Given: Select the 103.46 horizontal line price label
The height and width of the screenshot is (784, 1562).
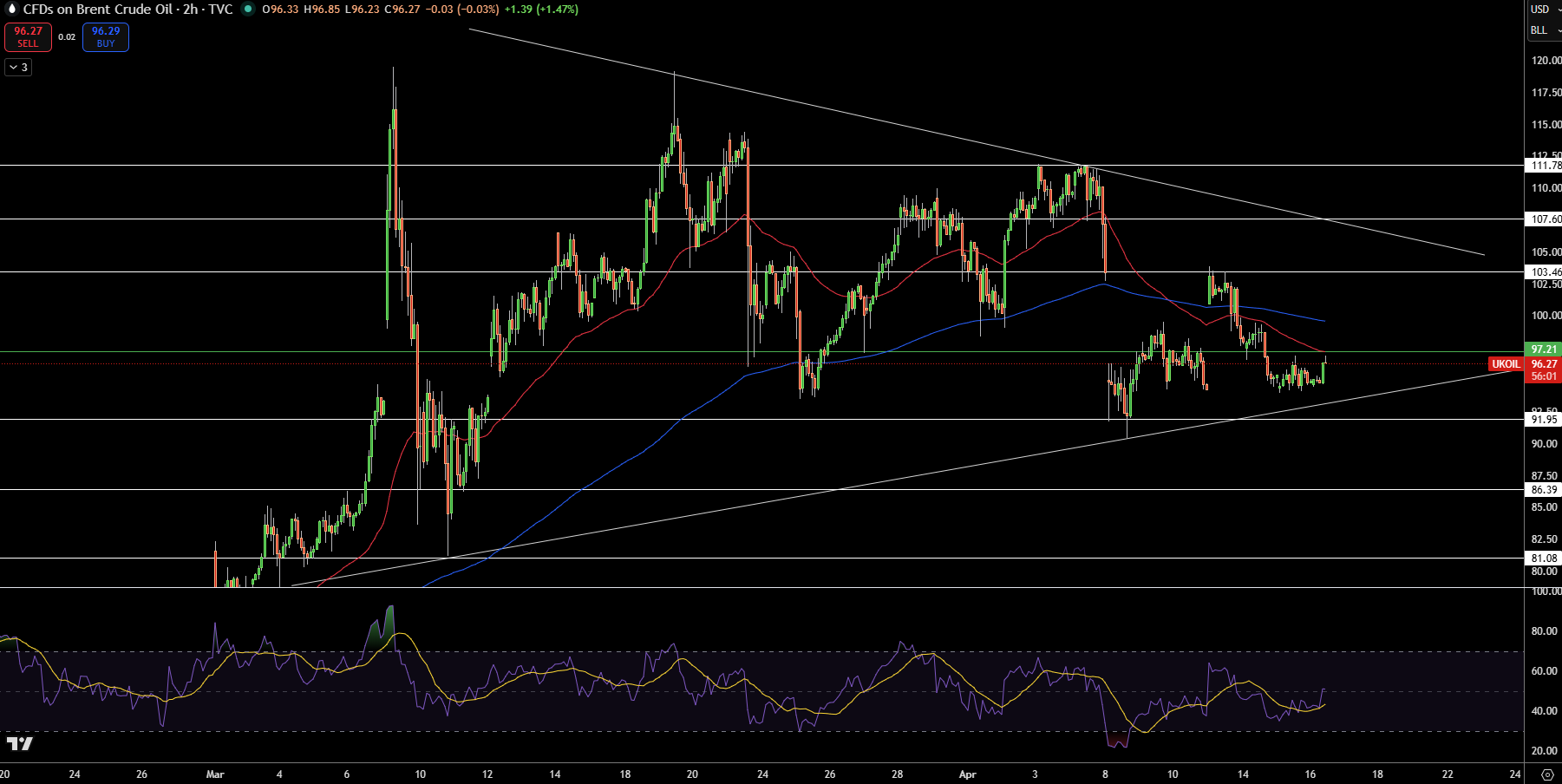Looking at the screenshot, I should (1544, 272).
